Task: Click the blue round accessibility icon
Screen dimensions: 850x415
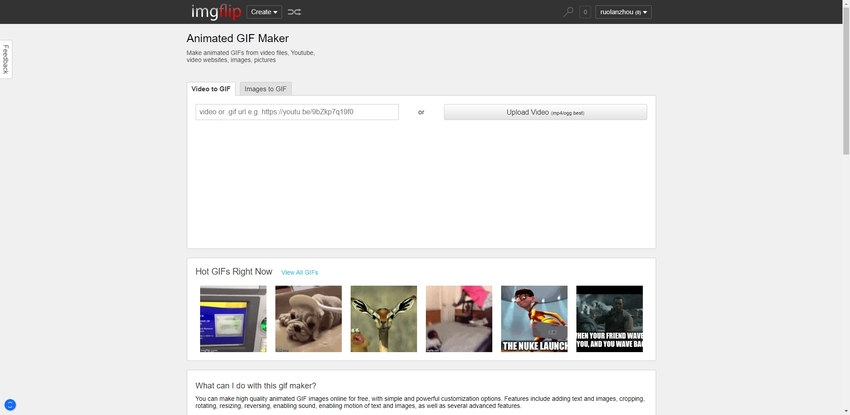Action: click(x=10, y=405)
